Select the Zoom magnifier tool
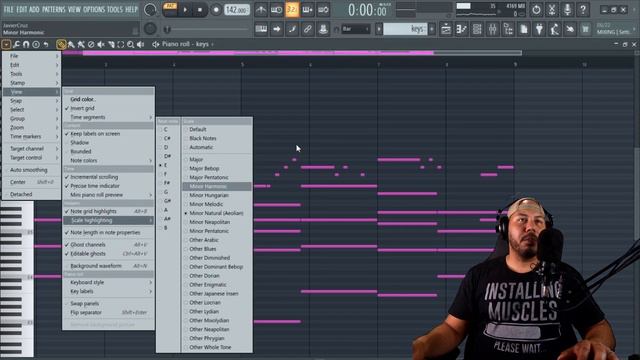 point(131,44)
